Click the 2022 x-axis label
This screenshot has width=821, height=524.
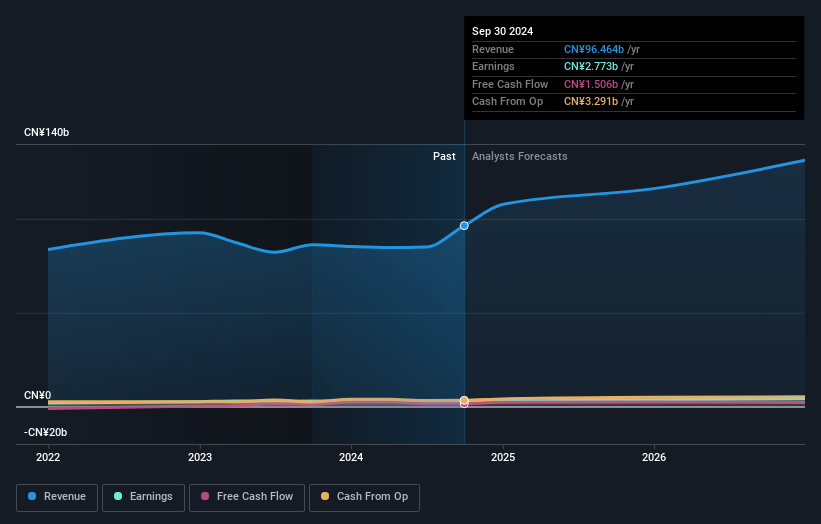[x=48, y=457]
